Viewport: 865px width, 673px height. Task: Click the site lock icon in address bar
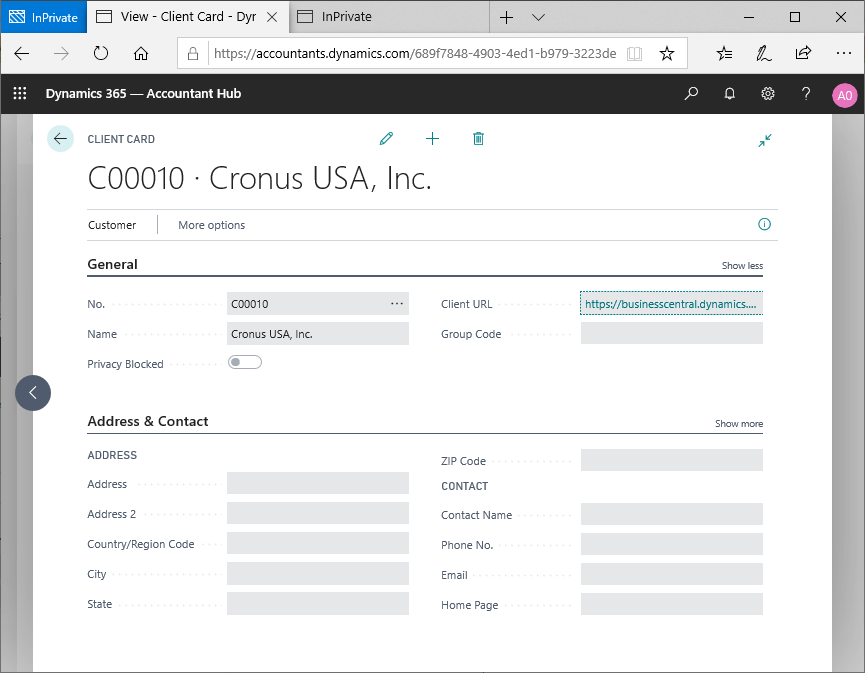[193, 54]
